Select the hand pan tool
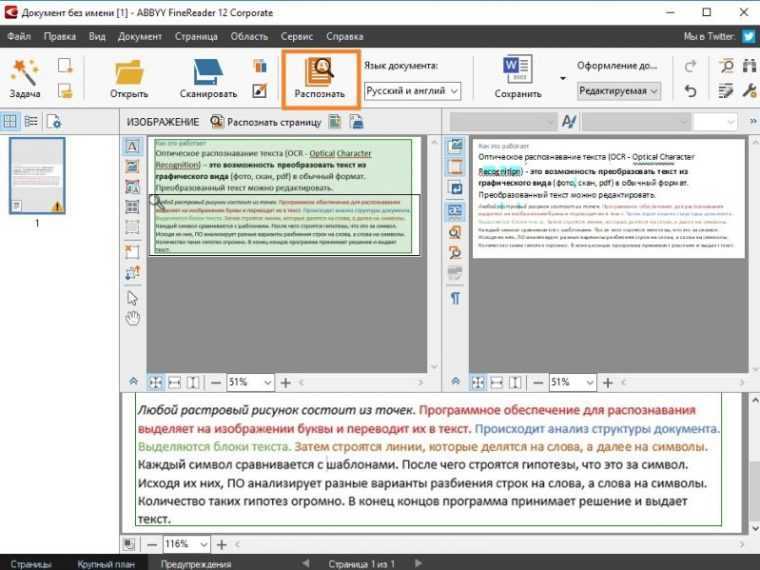Screen dimensions: 760x570 click(132, 318)
